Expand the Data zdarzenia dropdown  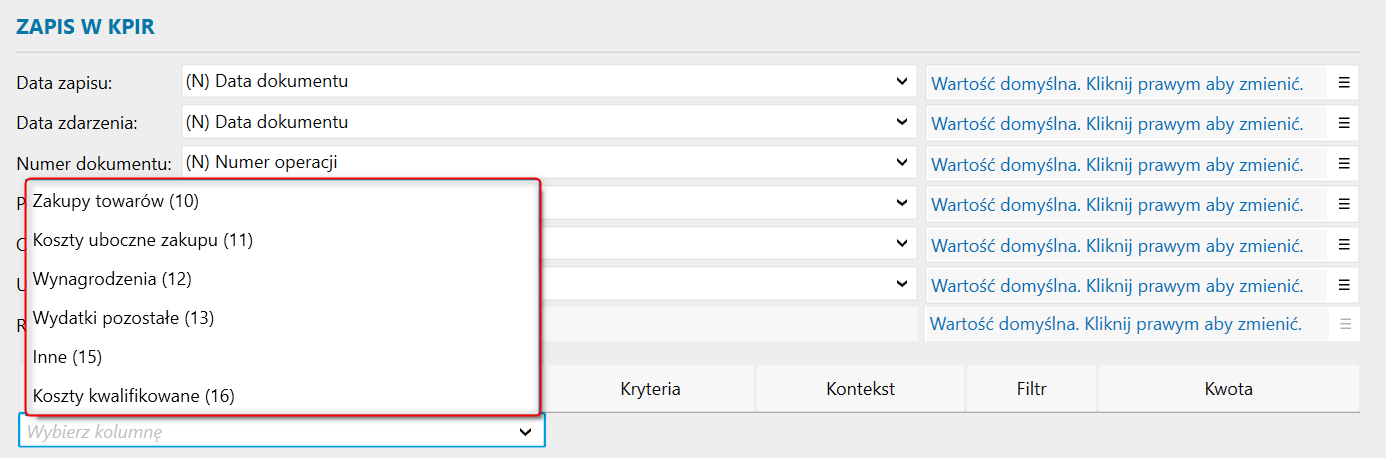902,122
